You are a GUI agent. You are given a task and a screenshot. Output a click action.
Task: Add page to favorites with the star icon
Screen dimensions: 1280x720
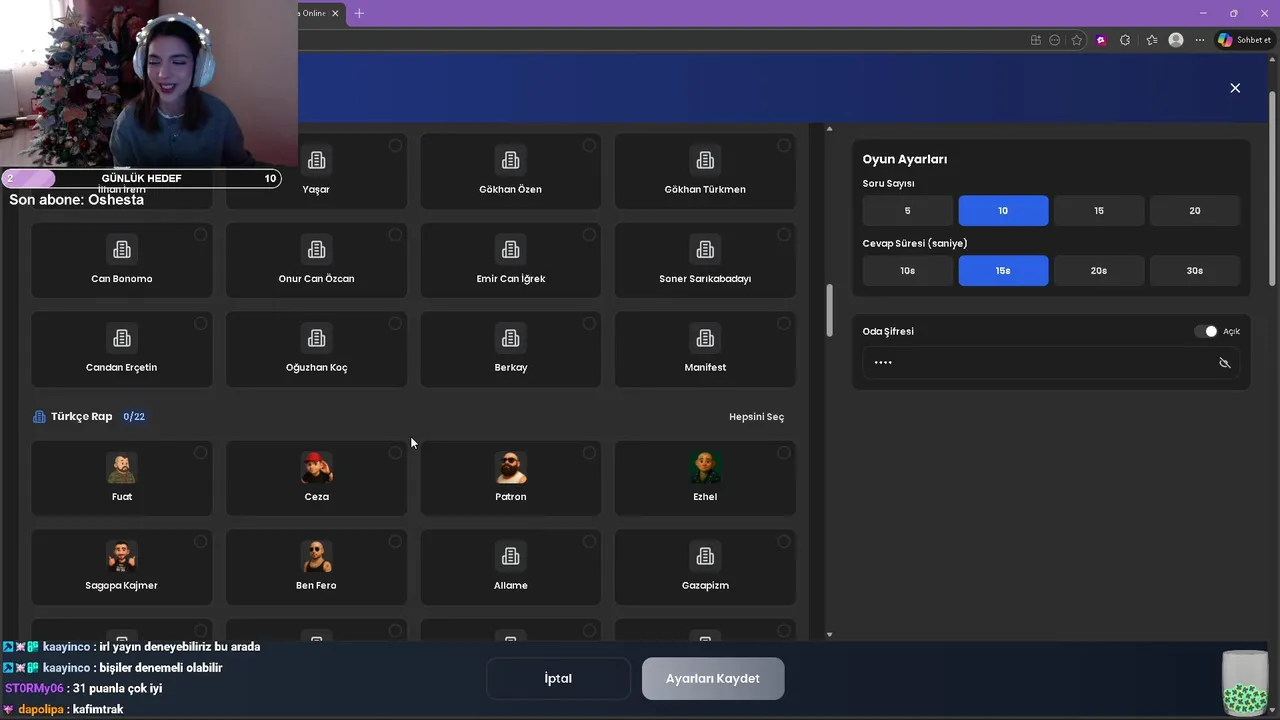(1077, 40)
